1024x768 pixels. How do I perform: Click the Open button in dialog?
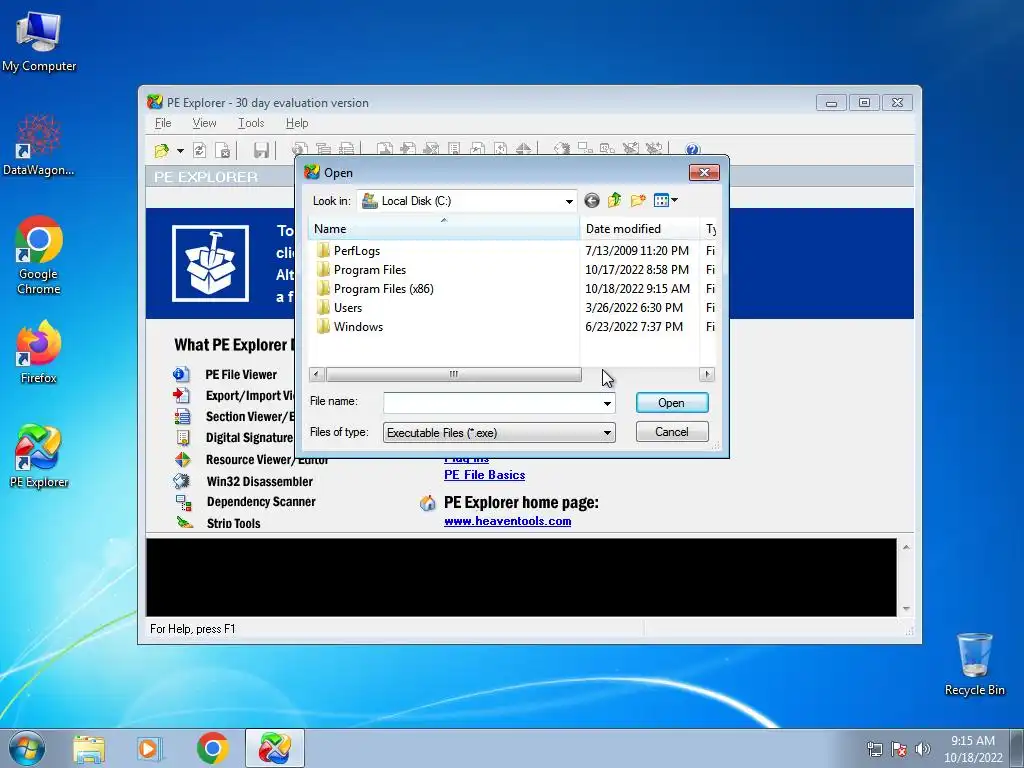coord(672,403)
